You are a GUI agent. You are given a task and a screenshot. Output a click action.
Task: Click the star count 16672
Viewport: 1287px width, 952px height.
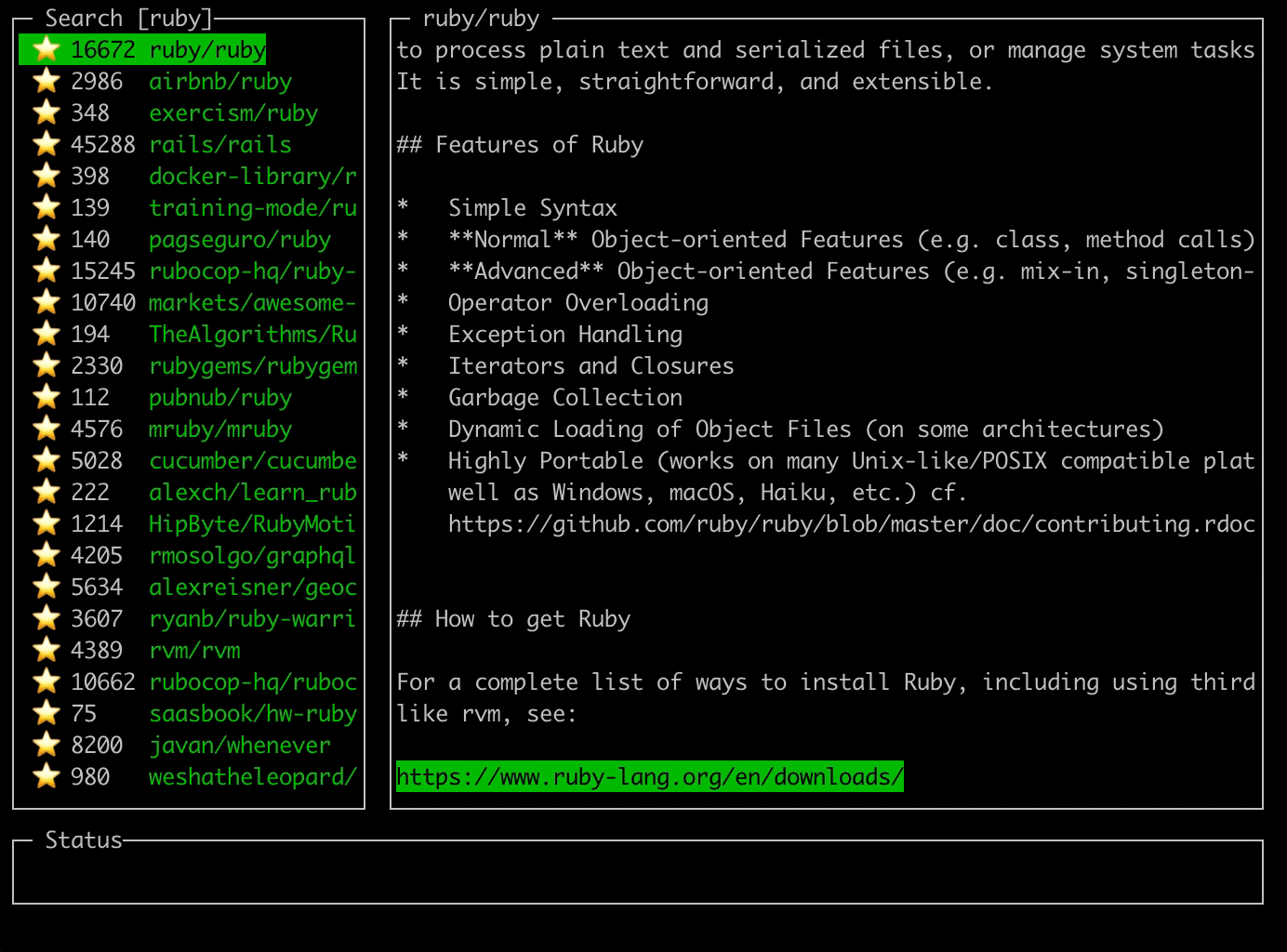pyautogui.click(x=103, y=49)
